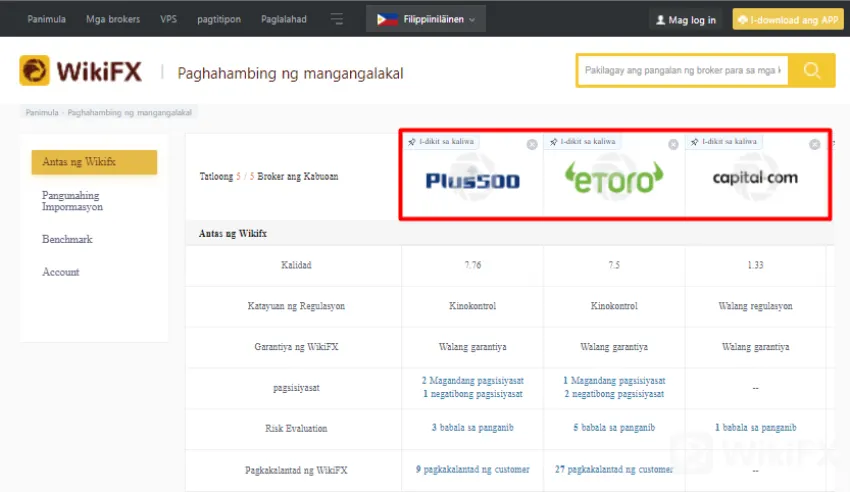Click 'Kalidad' row label

point(296,265)
